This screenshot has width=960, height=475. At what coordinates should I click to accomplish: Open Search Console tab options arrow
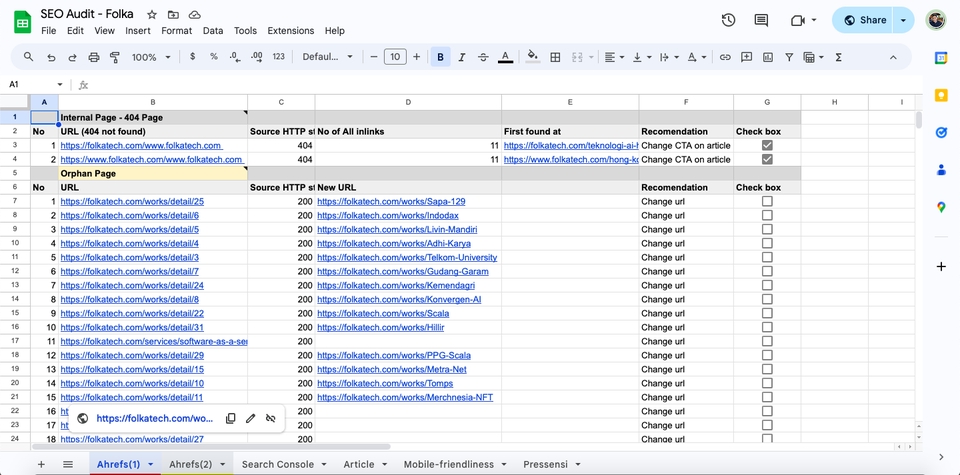point(324,465)
